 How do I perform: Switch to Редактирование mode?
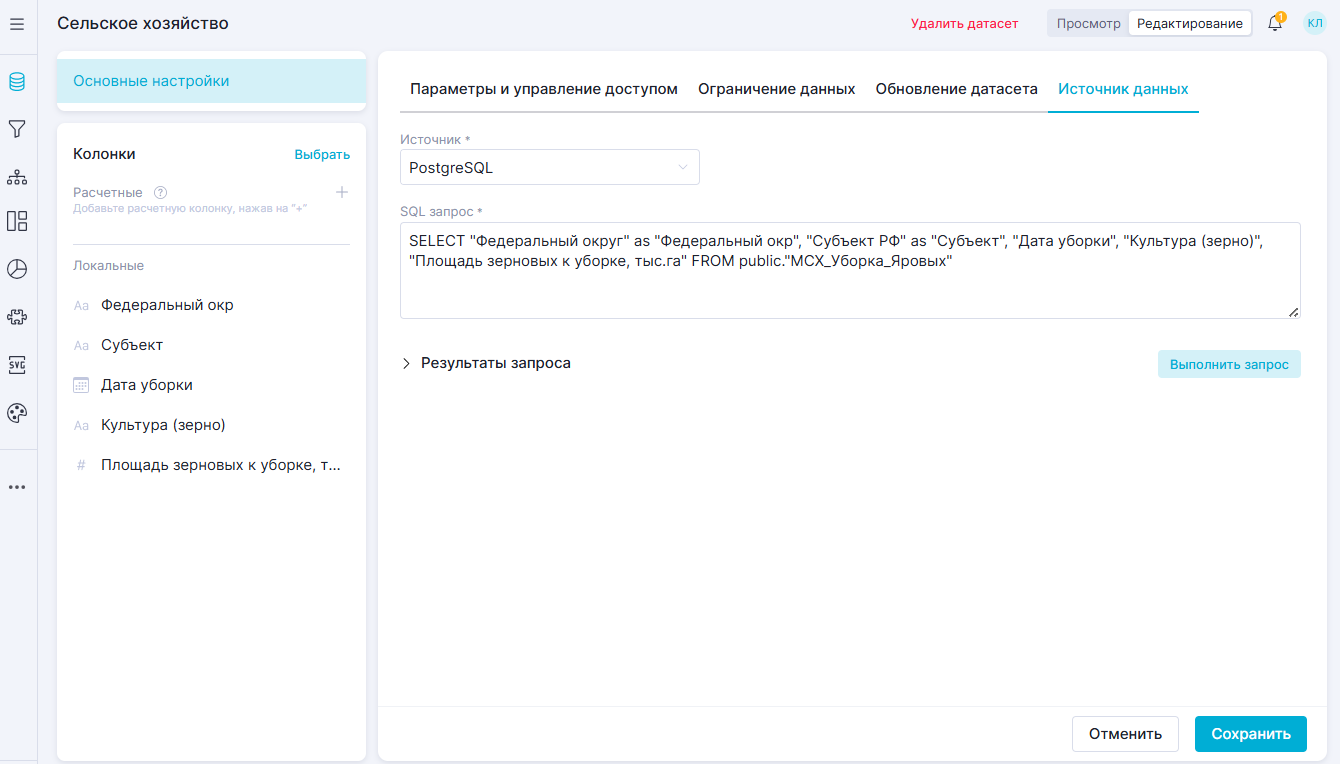tap(1189, 23)
